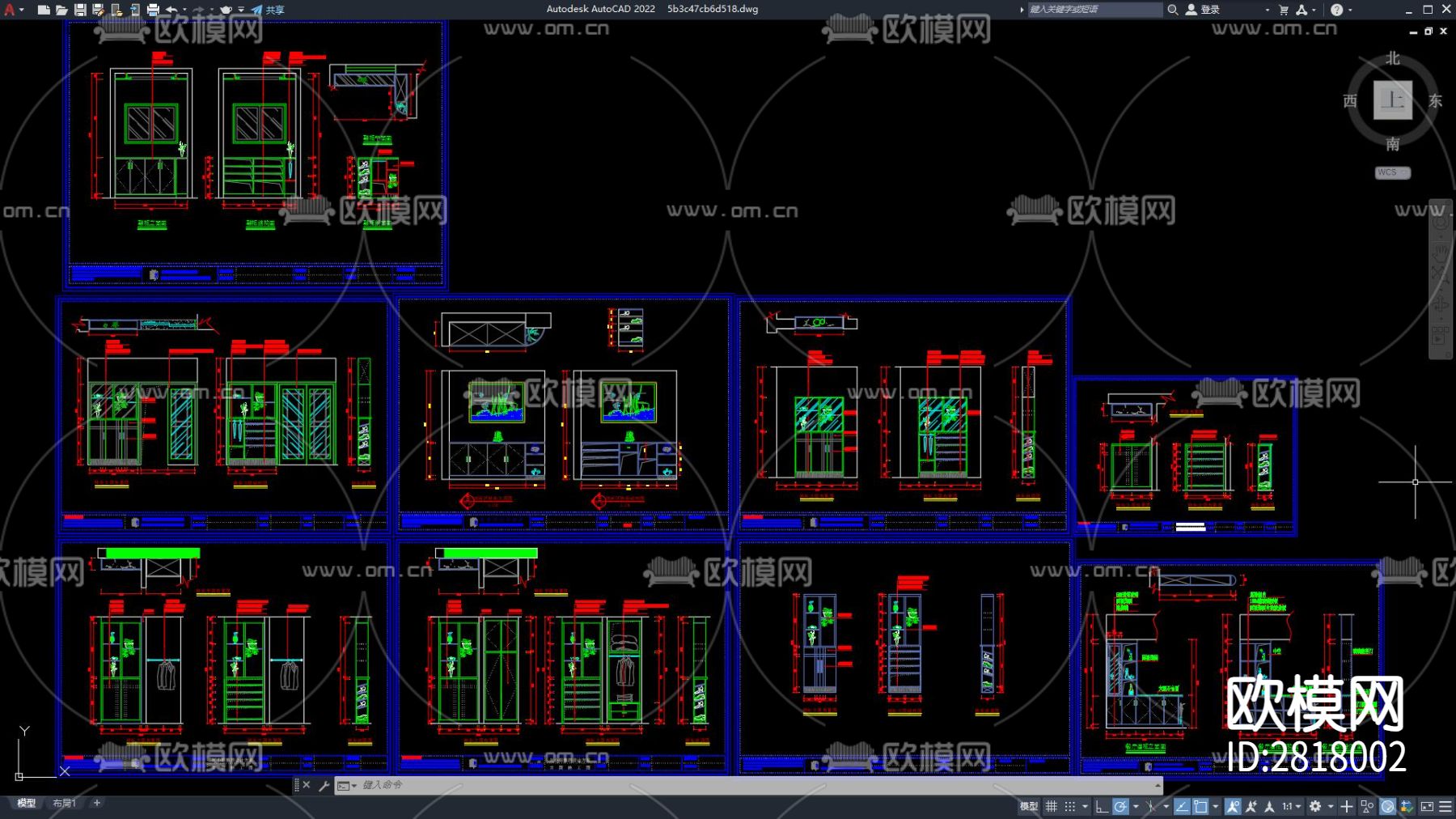Close the command line window

307,785
